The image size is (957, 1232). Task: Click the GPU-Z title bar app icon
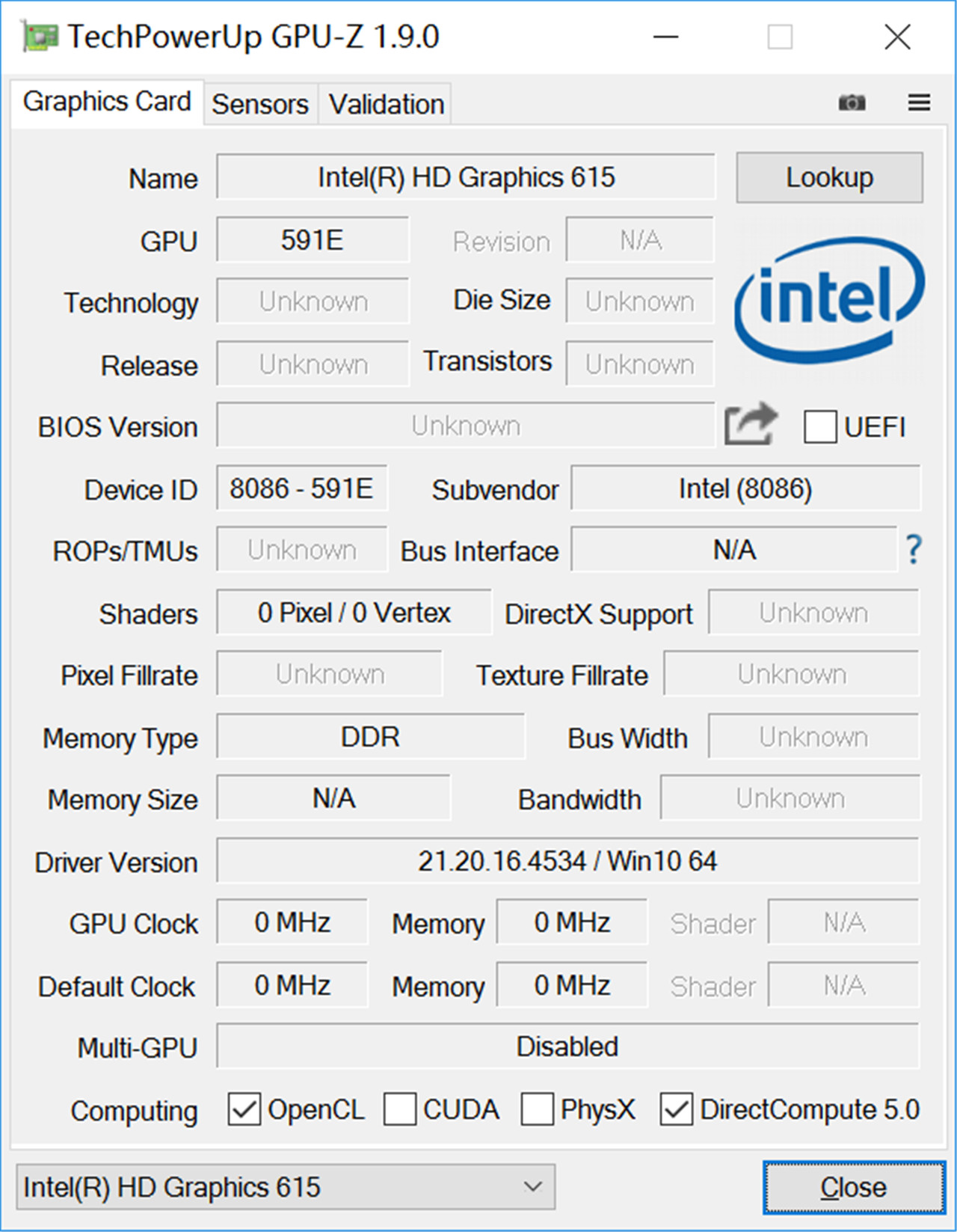click(x=39, y=37)
